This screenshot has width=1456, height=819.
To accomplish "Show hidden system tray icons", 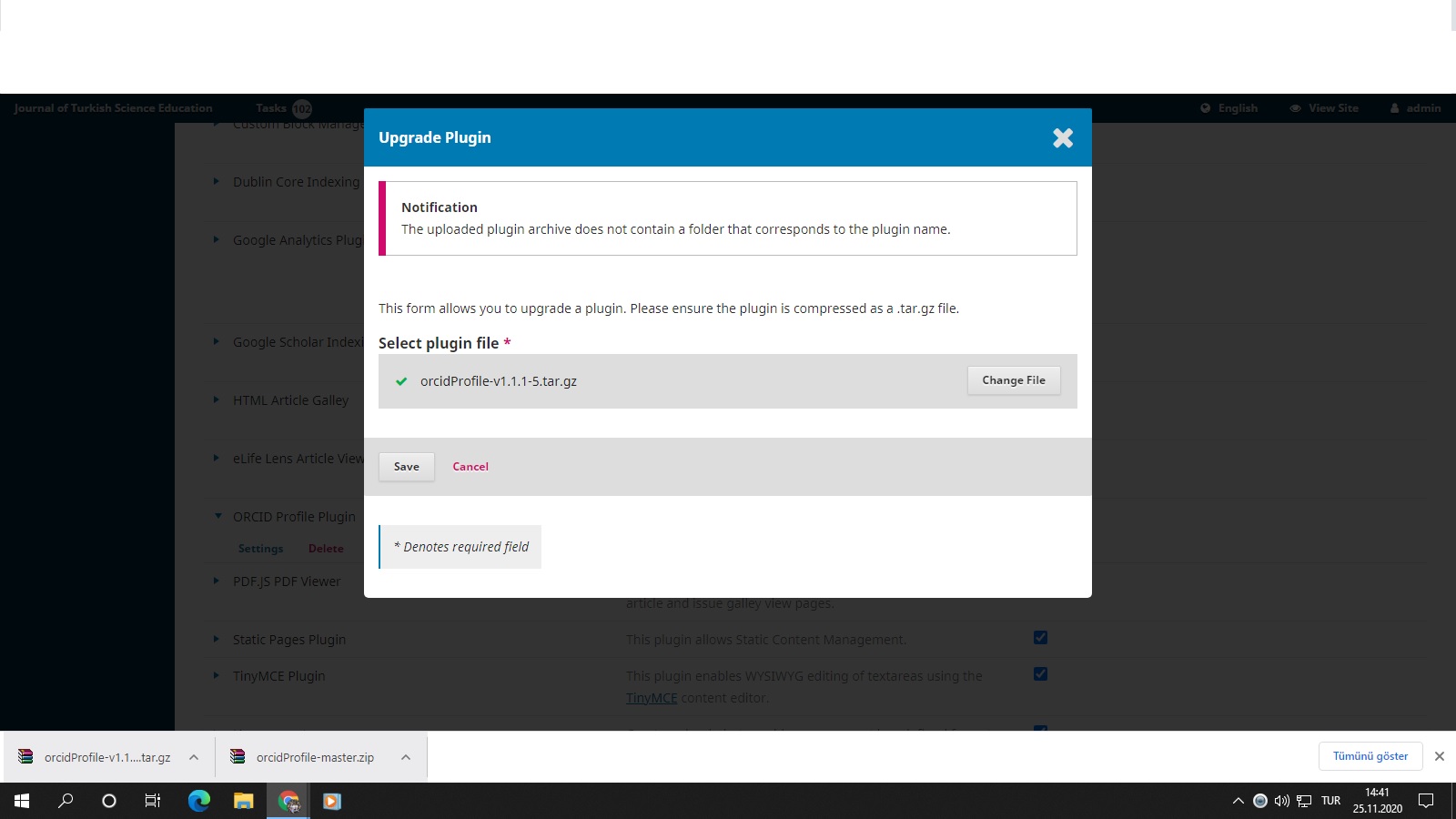I will (x=1238, y=801).
